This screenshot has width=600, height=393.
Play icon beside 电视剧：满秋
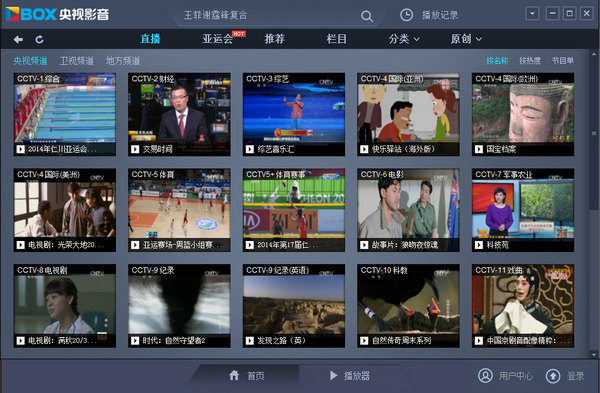point(20,341)
